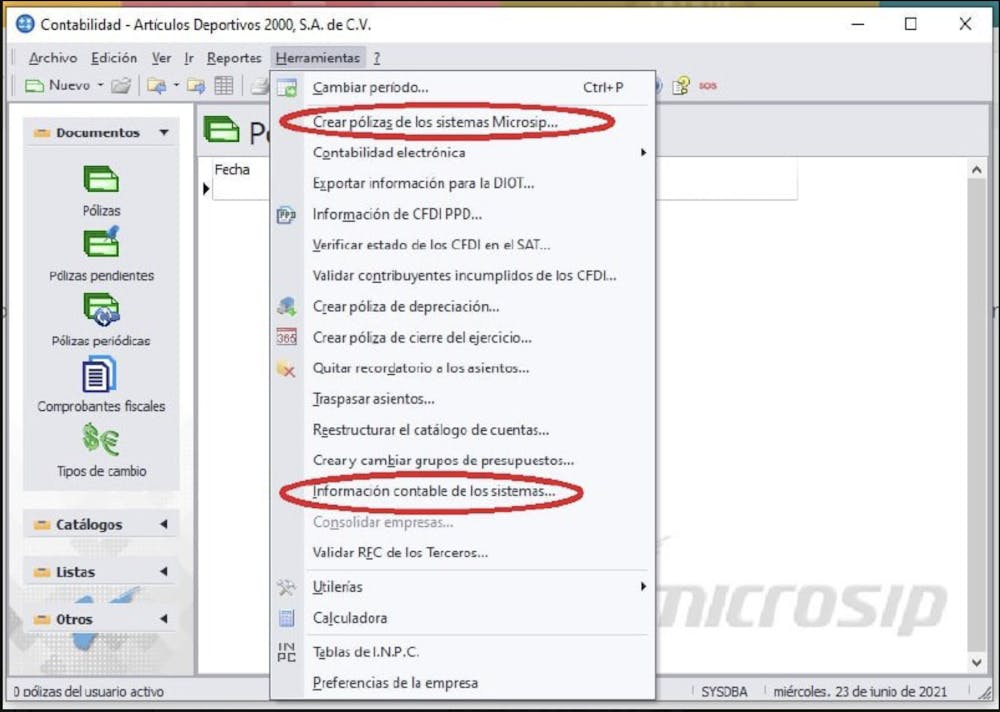Screen dimensions: 1000x712
Task: Open the Ir menu
Action: [x=189, y=58]
